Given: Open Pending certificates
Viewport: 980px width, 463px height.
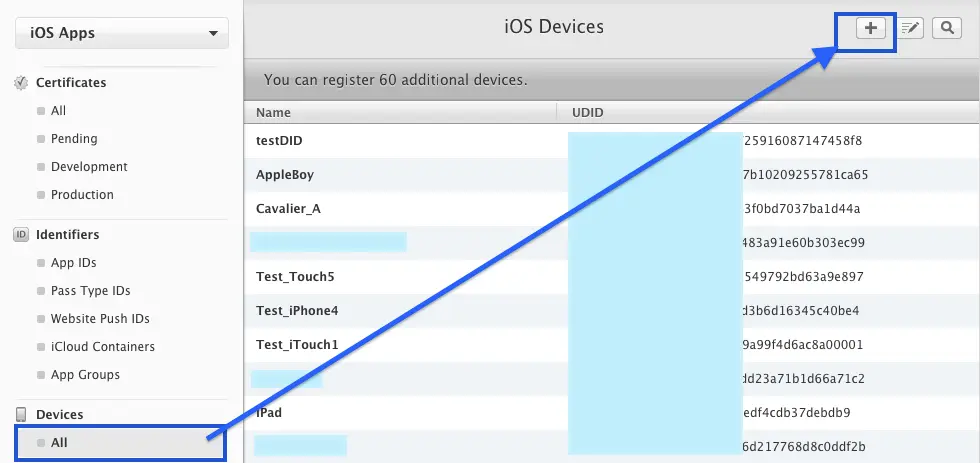Looking at the screenshot, I should click(x=74, y=139).
